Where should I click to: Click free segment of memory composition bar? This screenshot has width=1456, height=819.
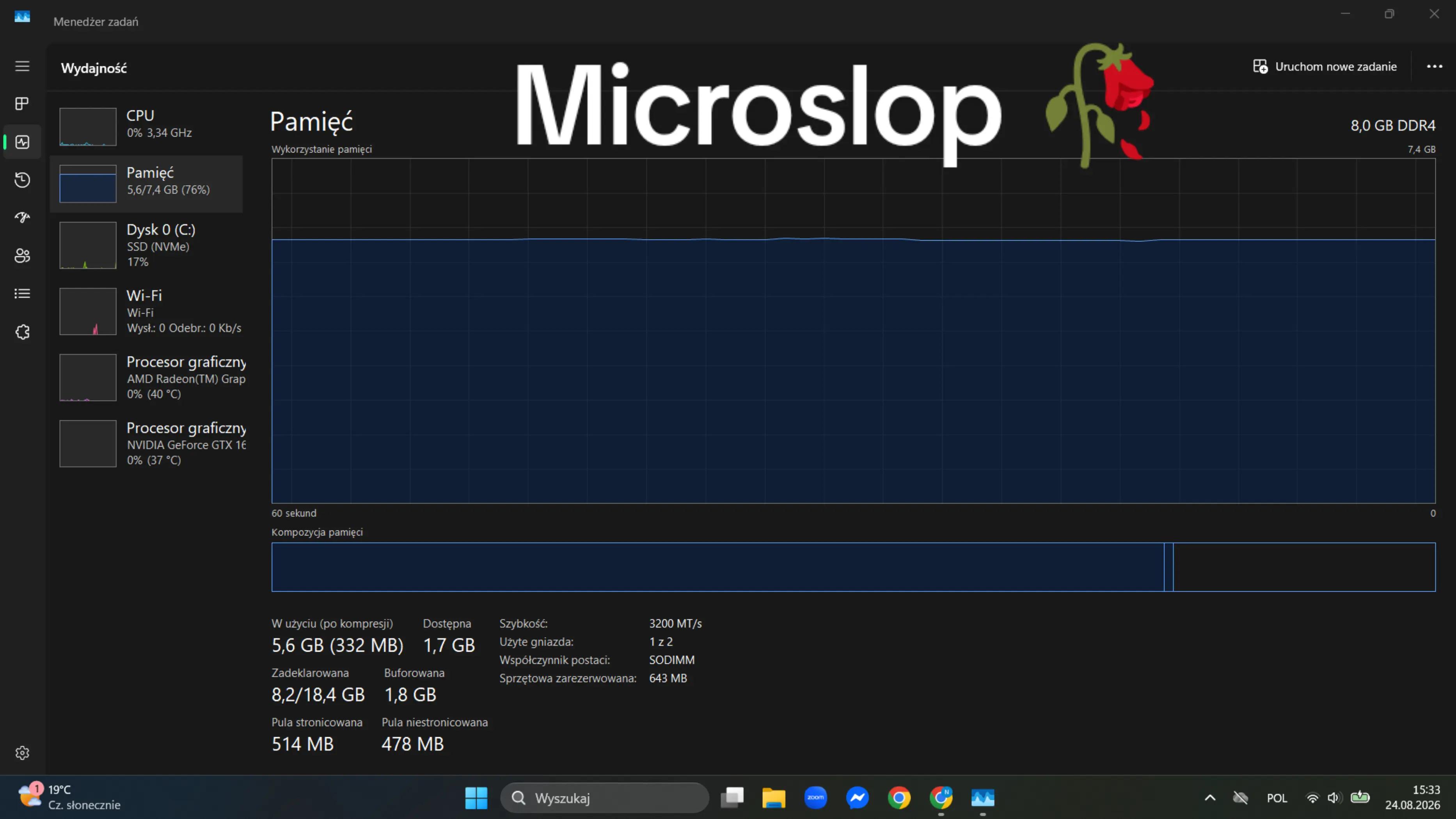[1305, 567]
